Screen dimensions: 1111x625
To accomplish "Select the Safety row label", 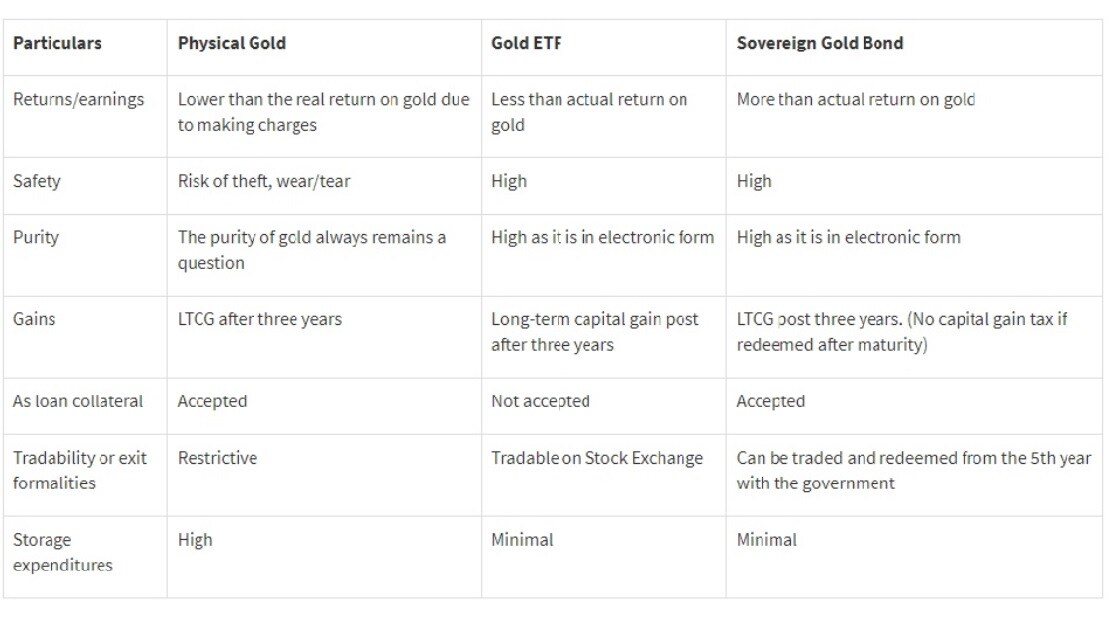I will click(x=37, y=181).
